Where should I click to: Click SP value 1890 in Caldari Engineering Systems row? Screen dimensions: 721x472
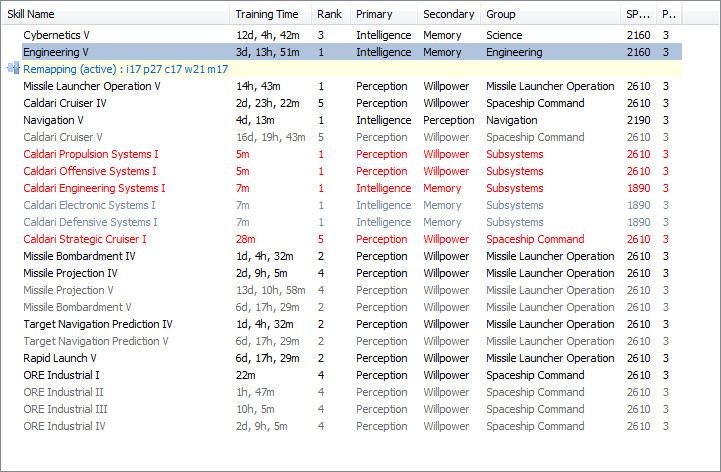[x=638, y=188]
